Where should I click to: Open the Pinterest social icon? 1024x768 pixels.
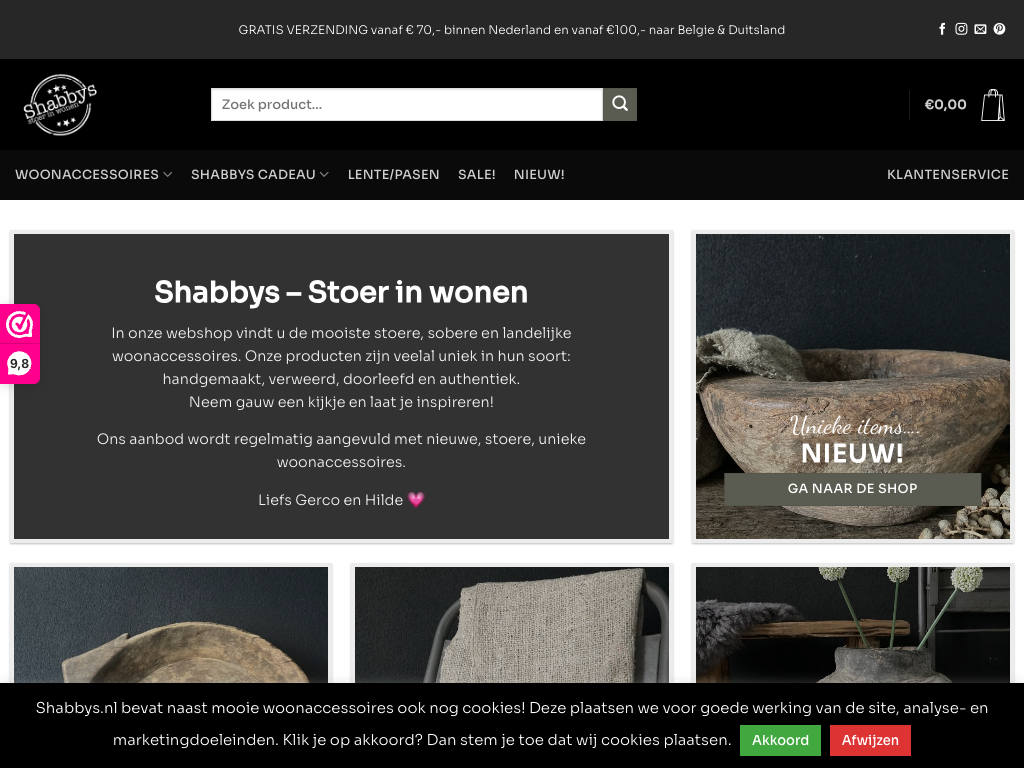[x=999, y=29]
